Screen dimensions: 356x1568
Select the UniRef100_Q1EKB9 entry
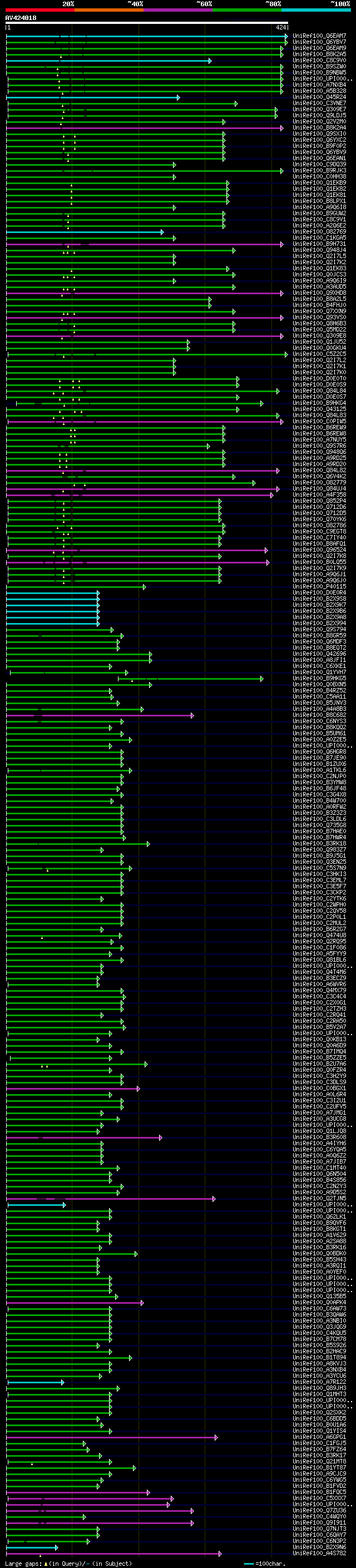319,182
